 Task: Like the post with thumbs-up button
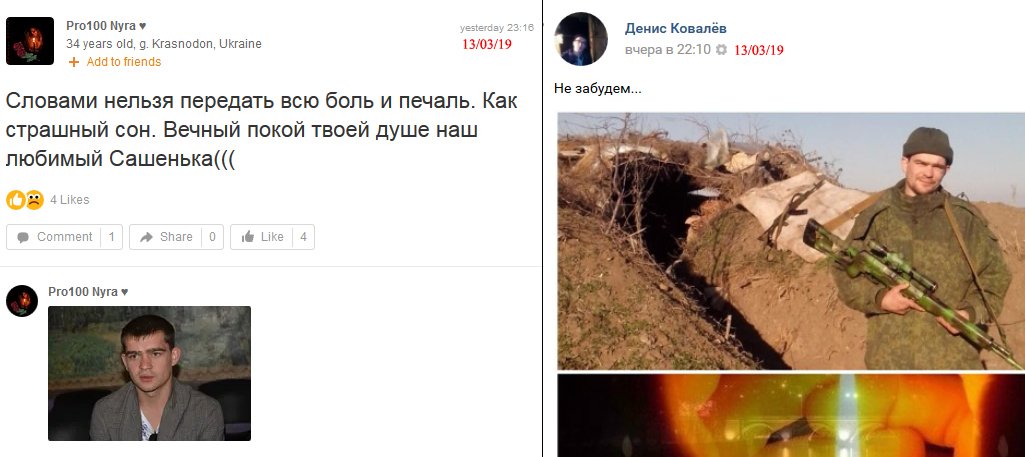point(272,237)
